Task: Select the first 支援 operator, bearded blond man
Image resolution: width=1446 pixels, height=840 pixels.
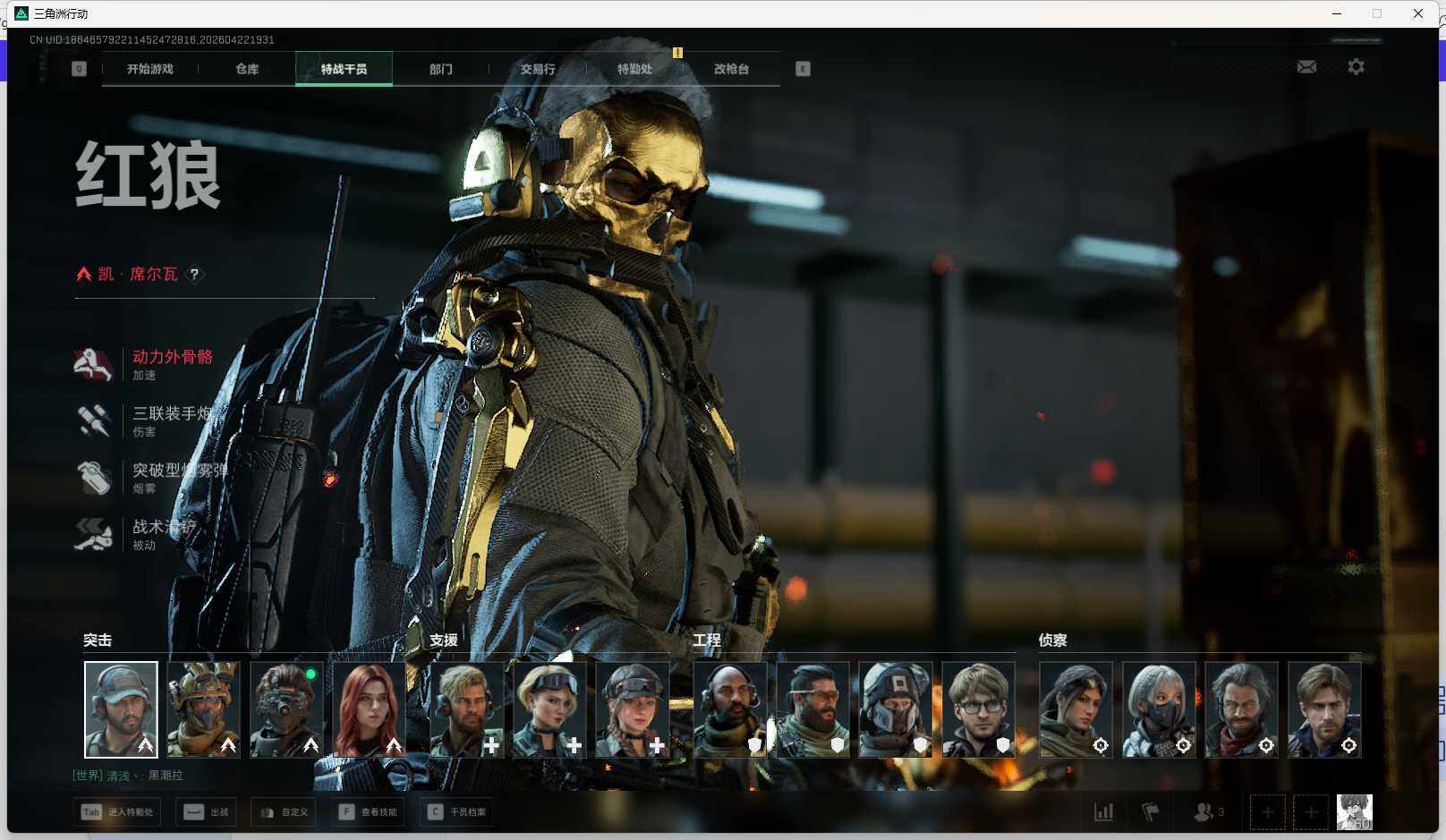Action: [467, 709]
